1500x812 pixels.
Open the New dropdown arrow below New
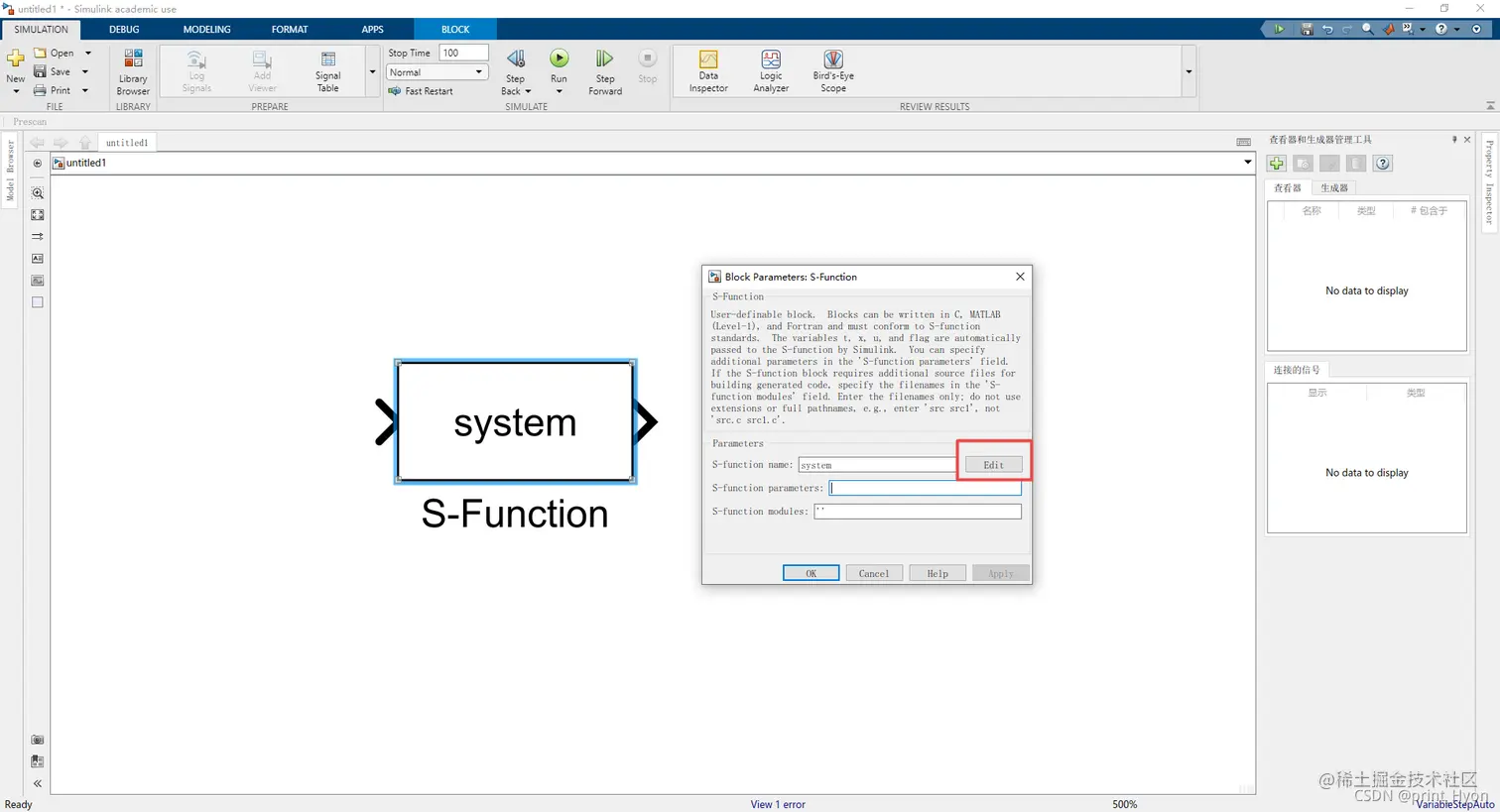click(16, 91)
